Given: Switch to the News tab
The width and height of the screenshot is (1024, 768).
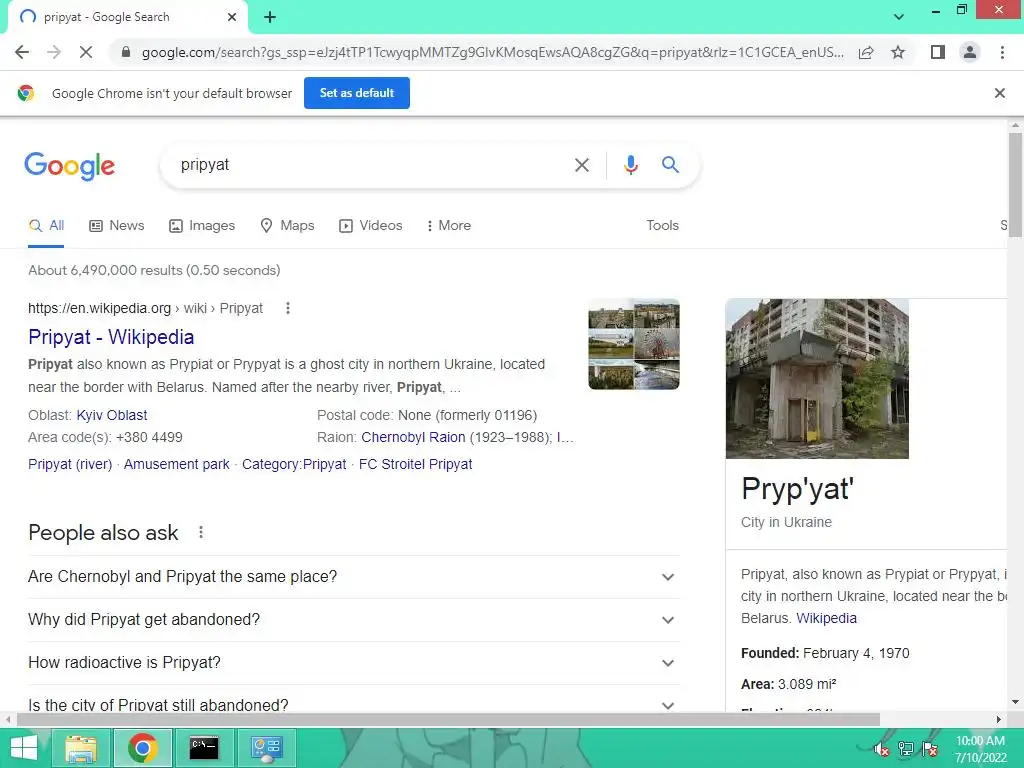Looking at the screenshot, I should pos(117,225).
